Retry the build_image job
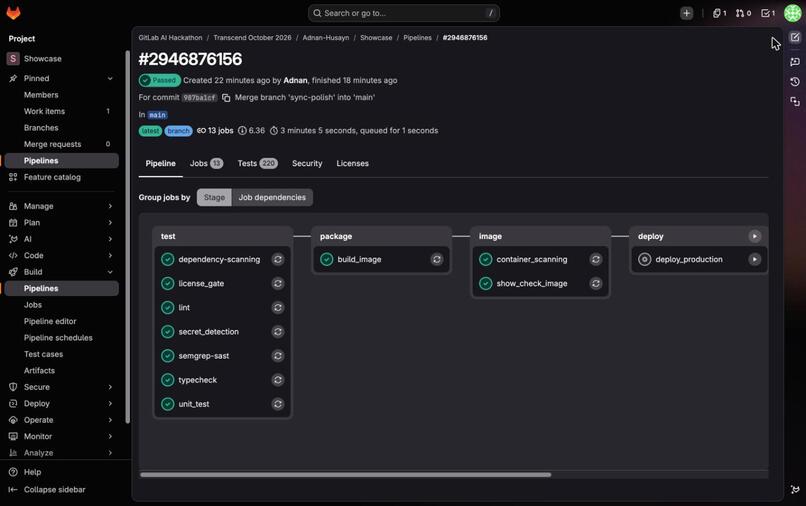 point(436,259)
